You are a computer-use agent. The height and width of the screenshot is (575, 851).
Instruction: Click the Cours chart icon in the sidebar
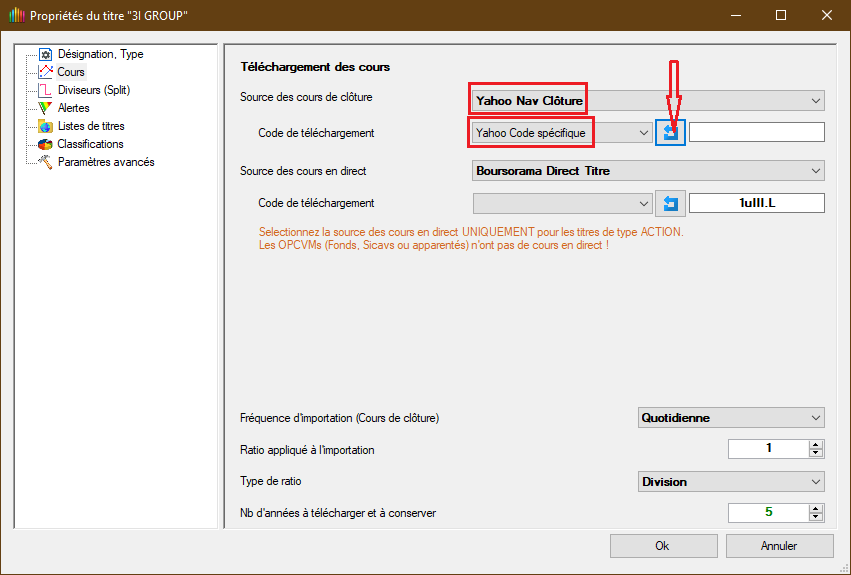(x=45, y=72)
